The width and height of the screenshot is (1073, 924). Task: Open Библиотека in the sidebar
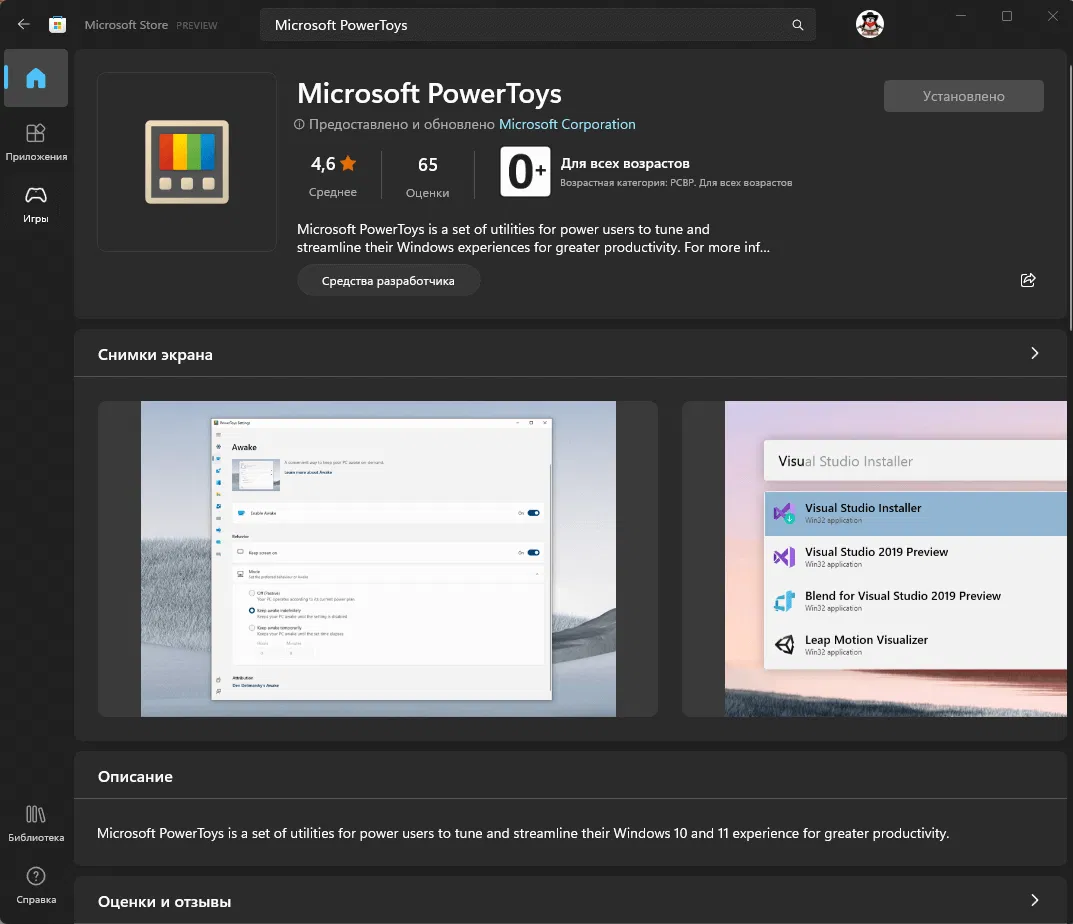click(x=36, y=823)
